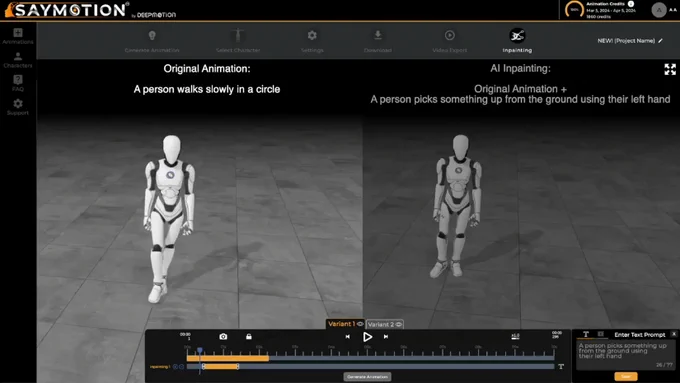Open the FAQ sidebar item

pos(18,83)
